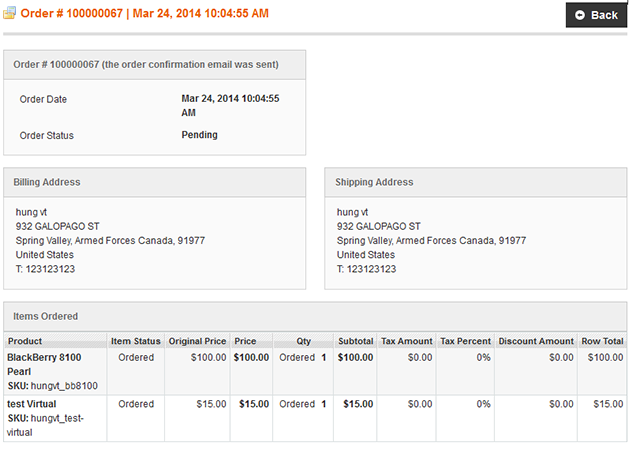The width and height of the screenshot is (640, 461).
Task: Click the Pending order status value
Action: (199, 135)
